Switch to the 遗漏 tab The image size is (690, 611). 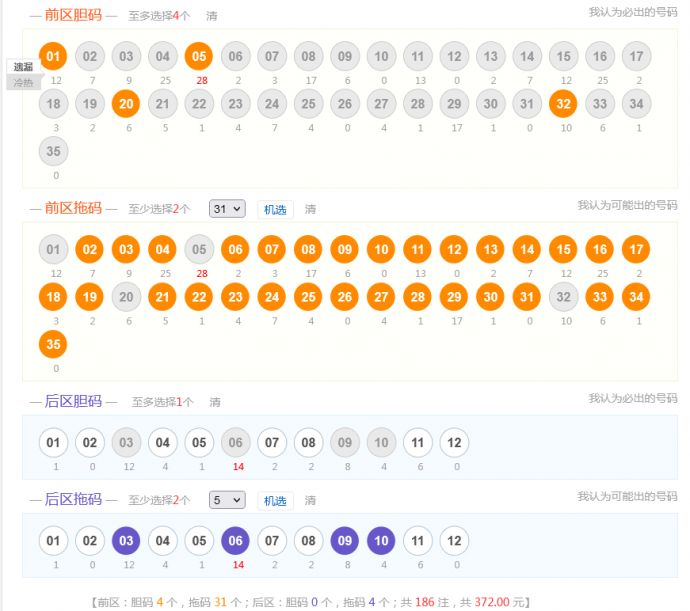click(23, 67)
